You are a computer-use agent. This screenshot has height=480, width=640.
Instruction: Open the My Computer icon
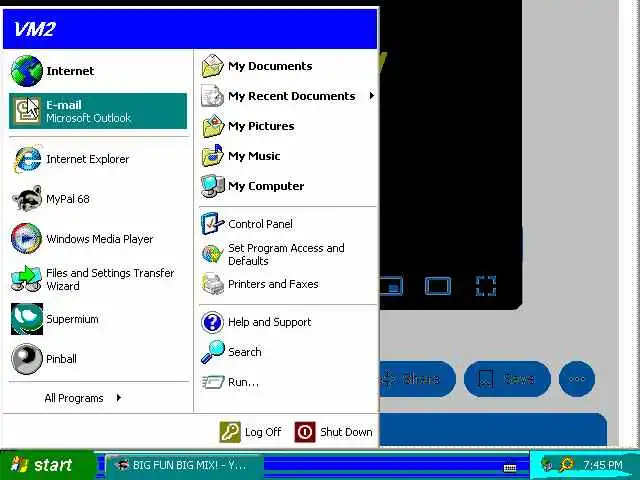click(213, 186)
